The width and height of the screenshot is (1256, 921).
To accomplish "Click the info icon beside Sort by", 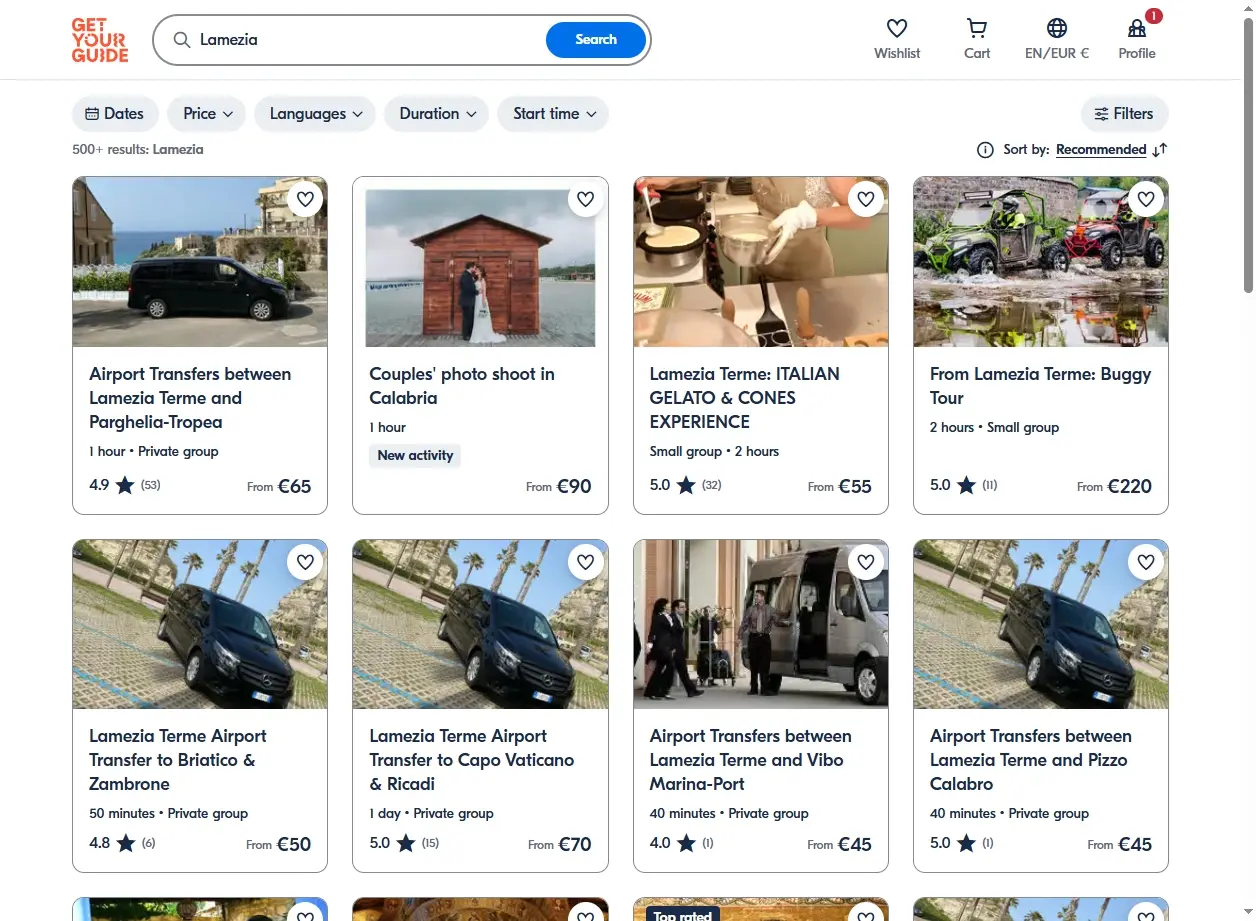I will tap(985, 150).
